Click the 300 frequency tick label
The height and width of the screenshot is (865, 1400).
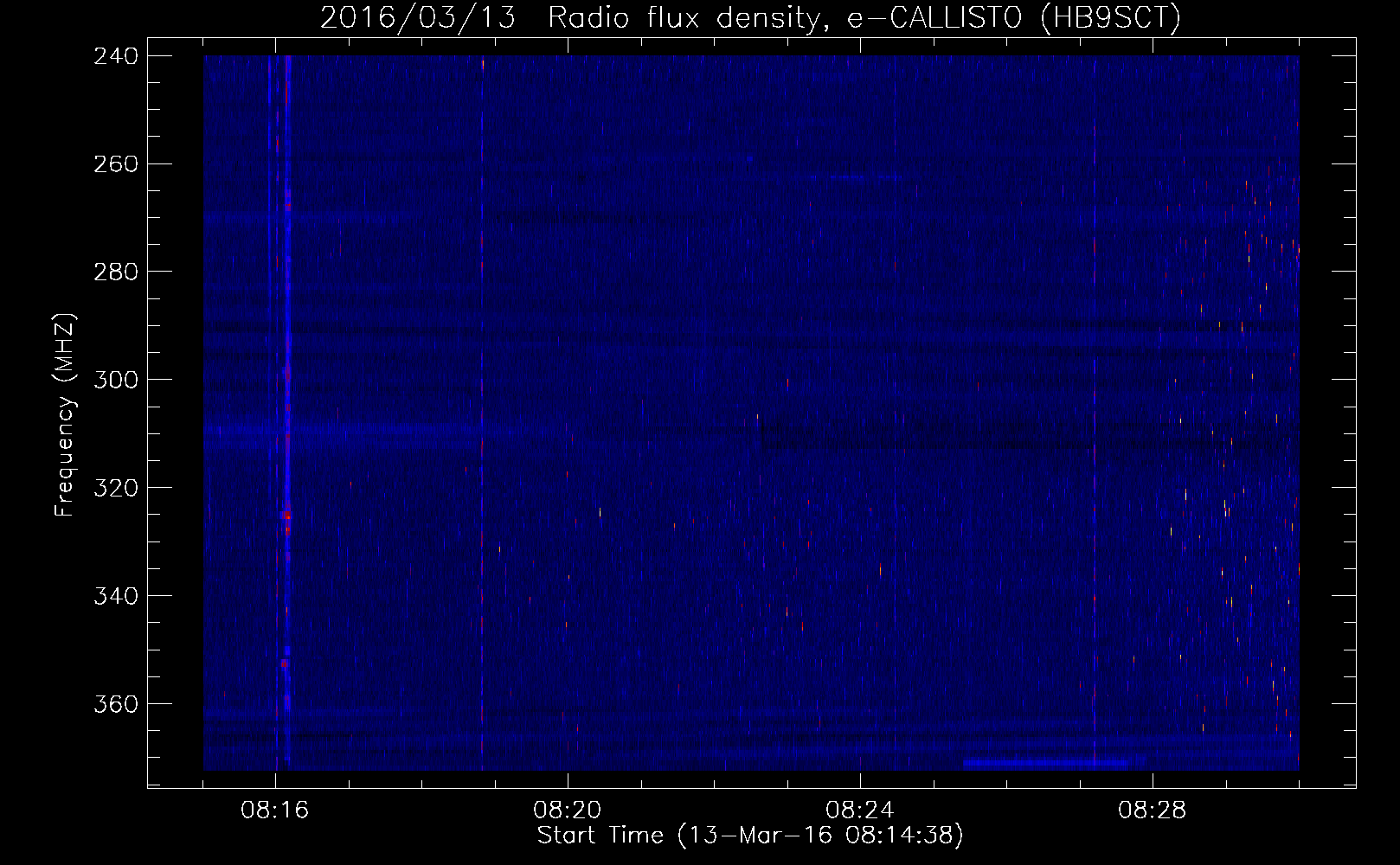tap(115, 380)
